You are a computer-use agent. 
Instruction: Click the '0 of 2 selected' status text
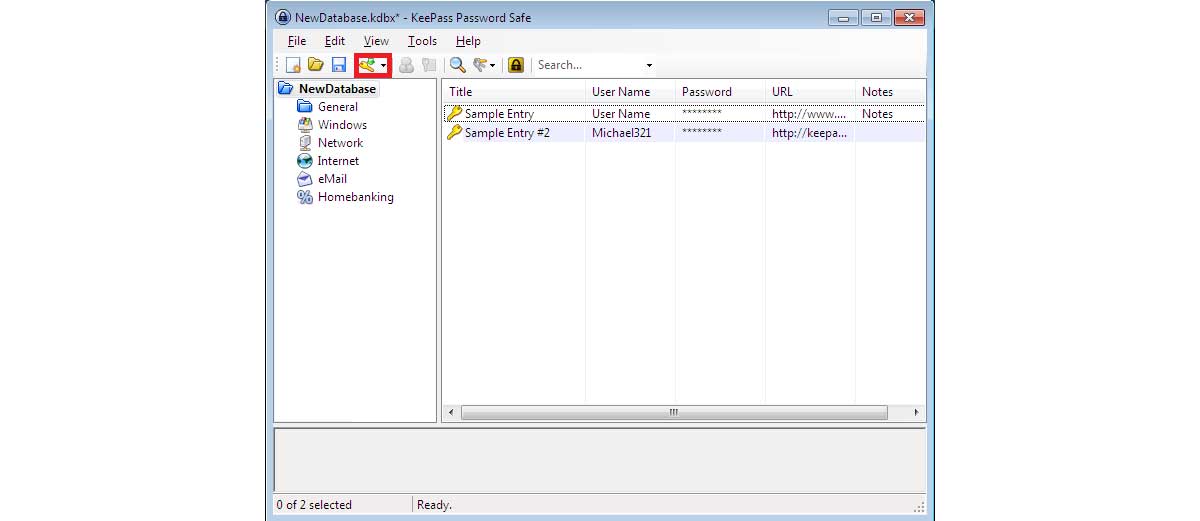315,505
